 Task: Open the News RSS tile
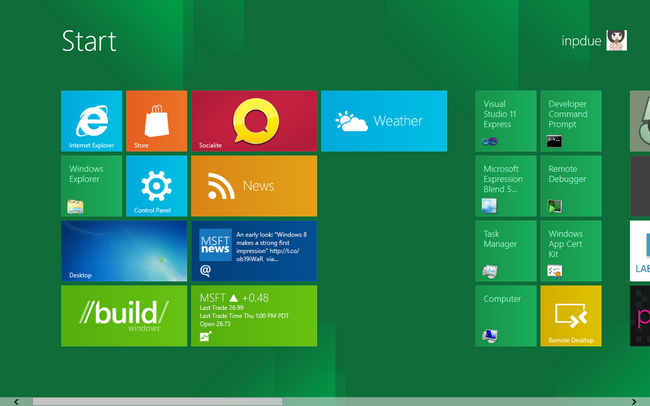pyautogui.click(x=254, y=186)
